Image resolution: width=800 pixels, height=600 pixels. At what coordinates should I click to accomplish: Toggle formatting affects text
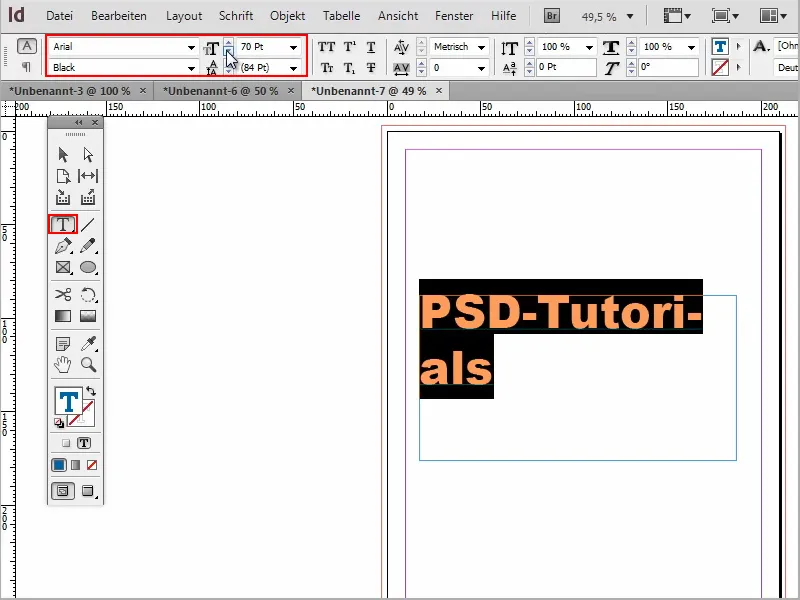pos(84,443)
